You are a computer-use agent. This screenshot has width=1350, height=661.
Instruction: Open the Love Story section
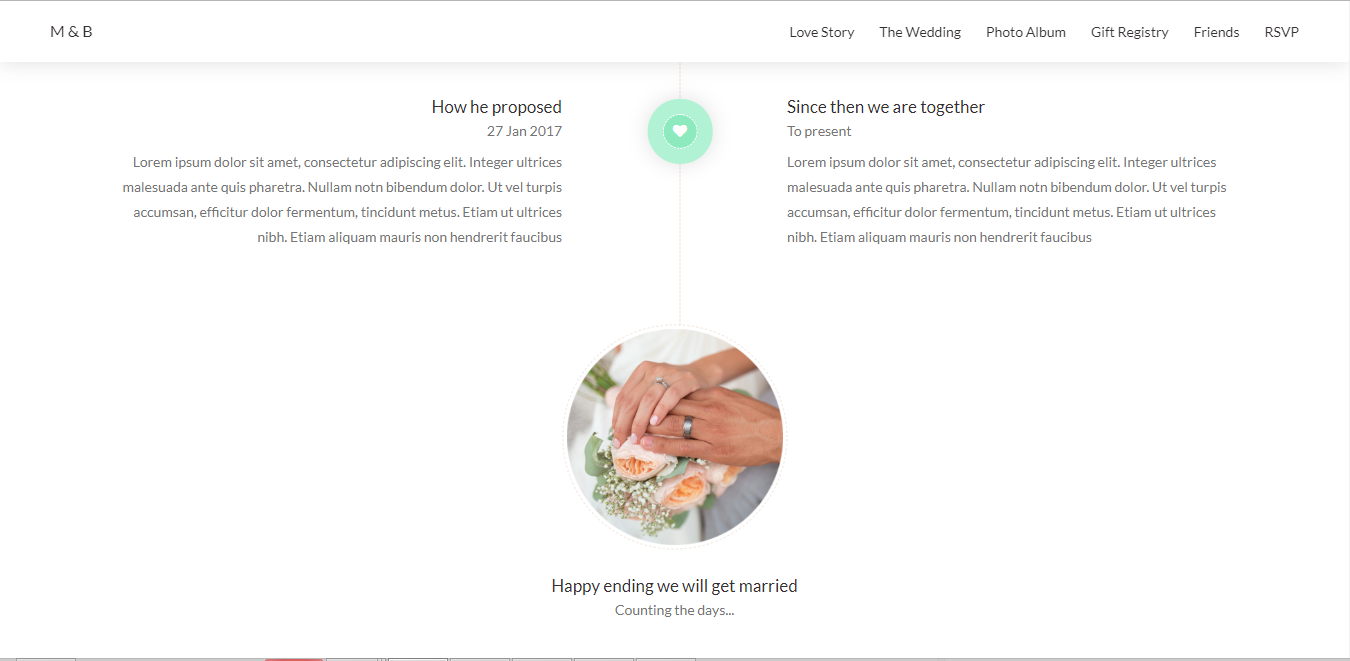click(x=822, y=32)
